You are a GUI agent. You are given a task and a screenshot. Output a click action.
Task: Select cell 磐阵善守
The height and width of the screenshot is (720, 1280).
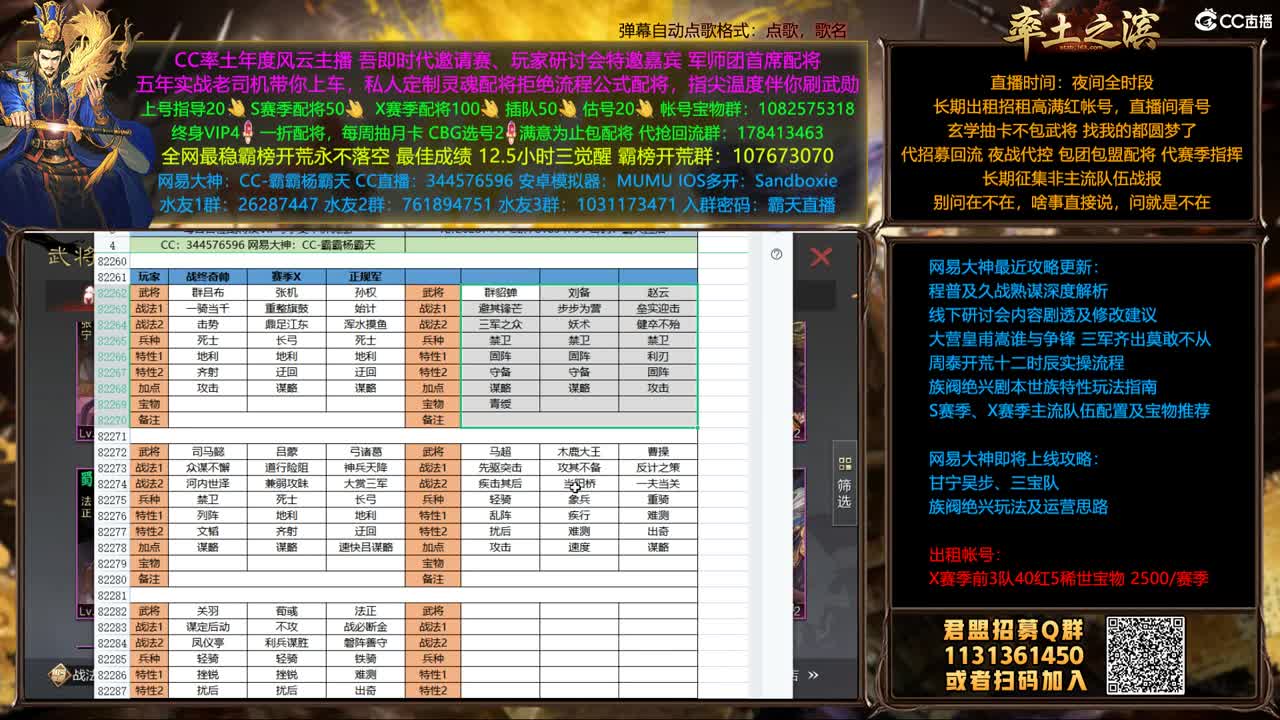click(365, 642)
